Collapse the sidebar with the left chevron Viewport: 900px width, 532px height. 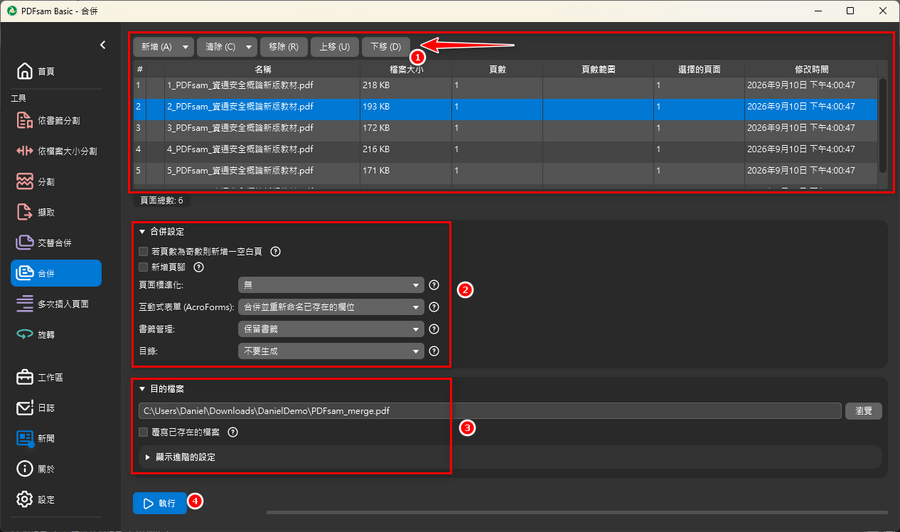102,45
